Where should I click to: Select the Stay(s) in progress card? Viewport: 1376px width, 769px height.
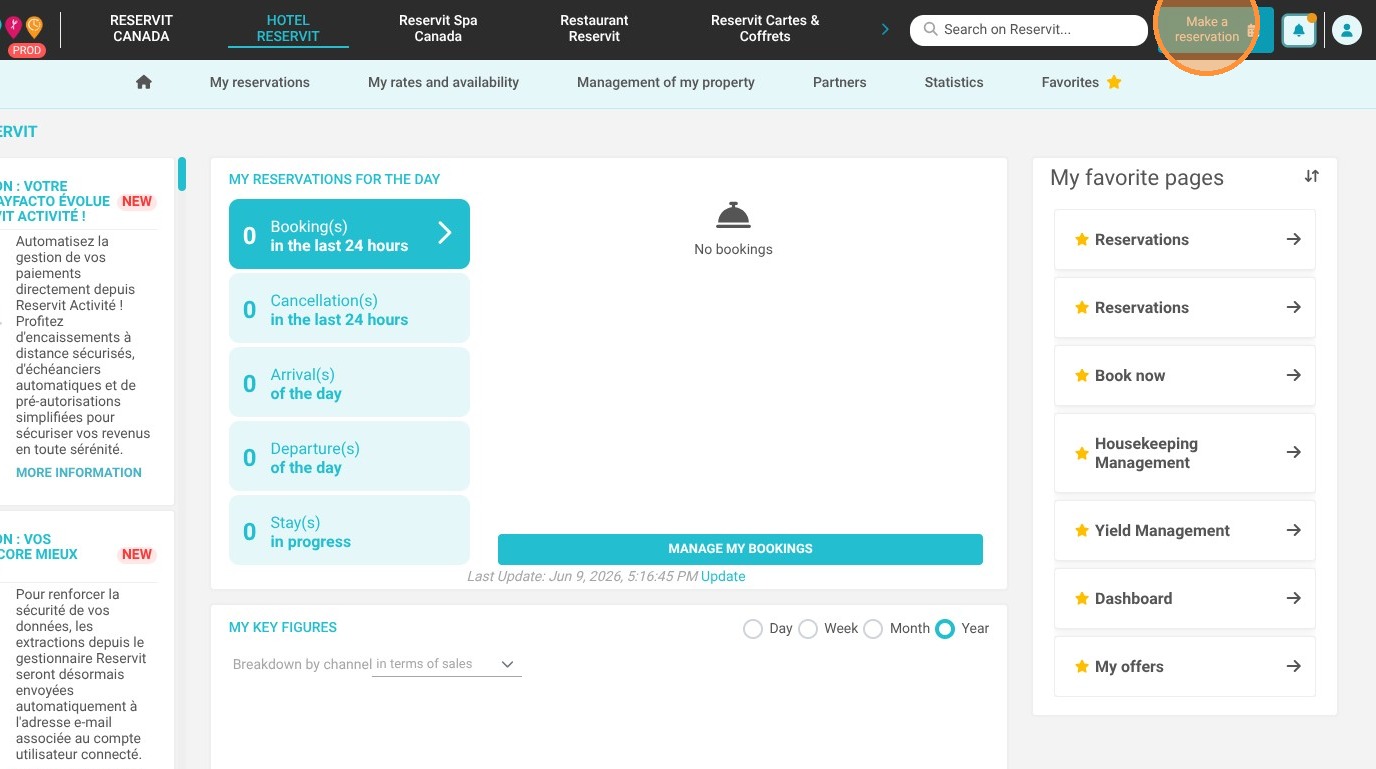pos(349,531)
